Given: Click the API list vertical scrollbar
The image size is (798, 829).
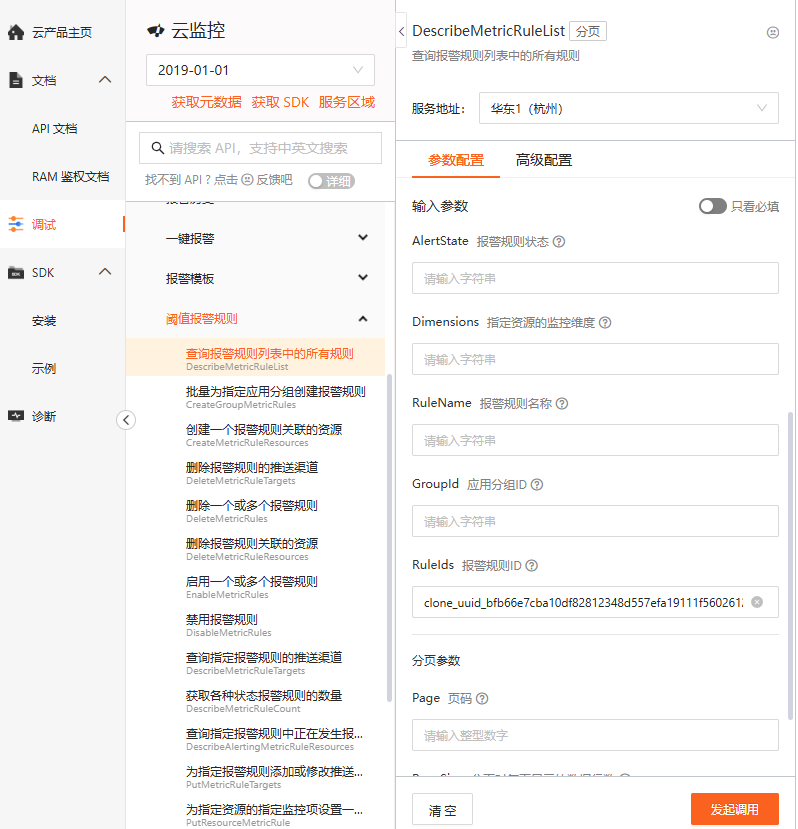Looking at the screenshot, I should click(x=389, y=538).
